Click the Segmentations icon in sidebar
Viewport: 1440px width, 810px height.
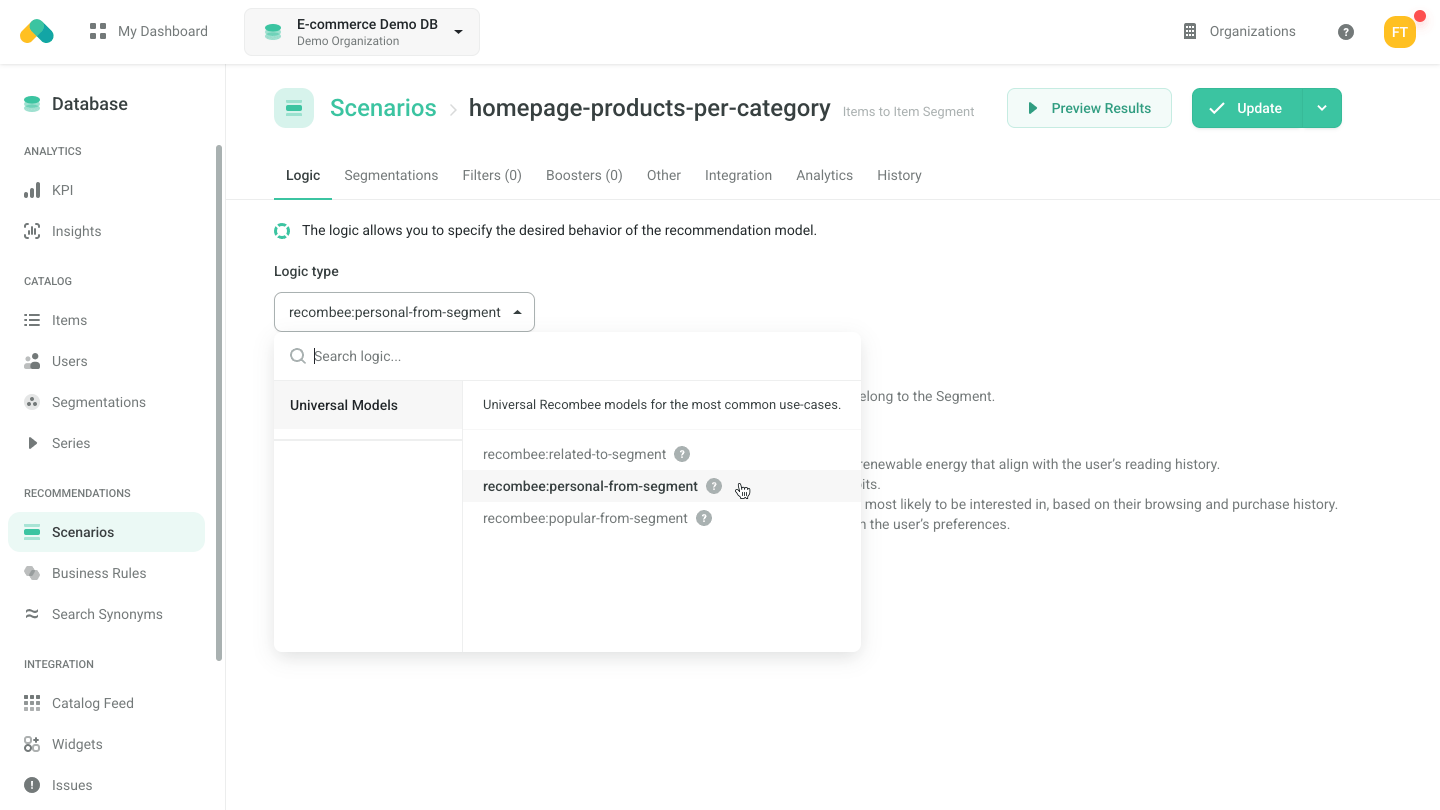(x=32, y=402)
